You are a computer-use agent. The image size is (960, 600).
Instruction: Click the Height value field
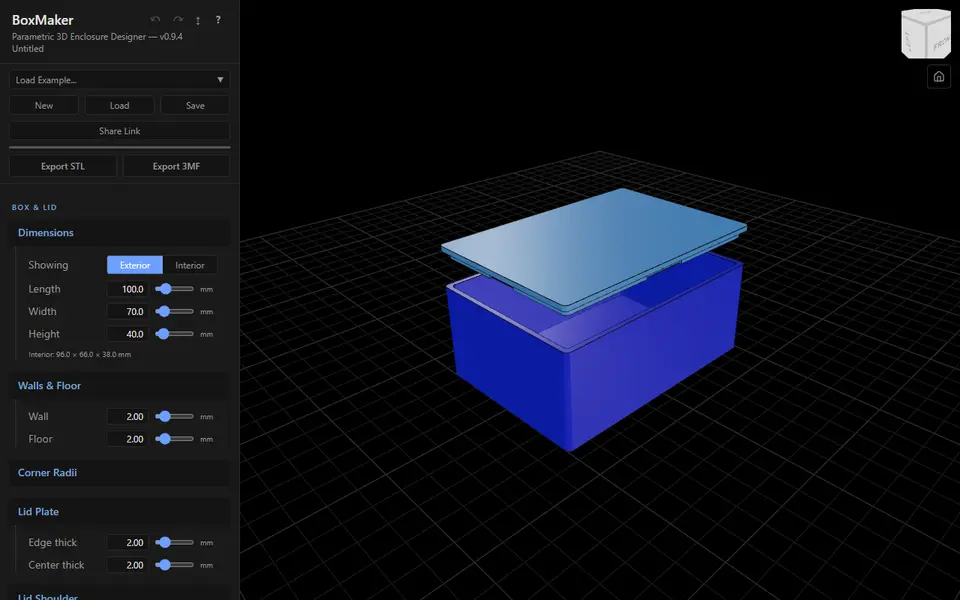(x=127, y=334)
